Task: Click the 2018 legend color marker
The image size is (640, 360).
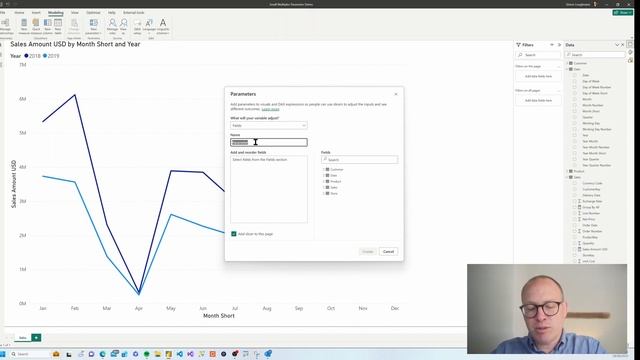Action: 27,56
